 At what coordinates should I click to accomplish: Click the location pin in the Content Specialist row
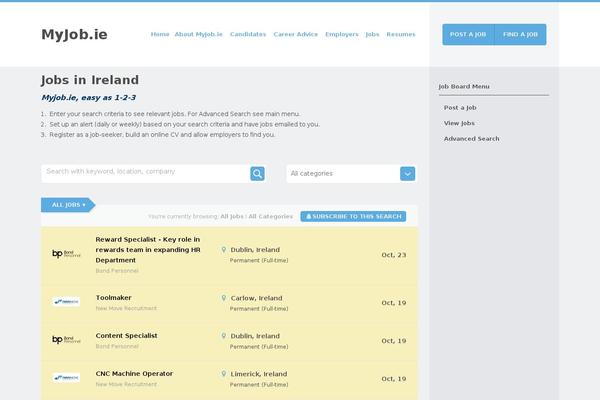pyautogui.click(x=224, y=336)
